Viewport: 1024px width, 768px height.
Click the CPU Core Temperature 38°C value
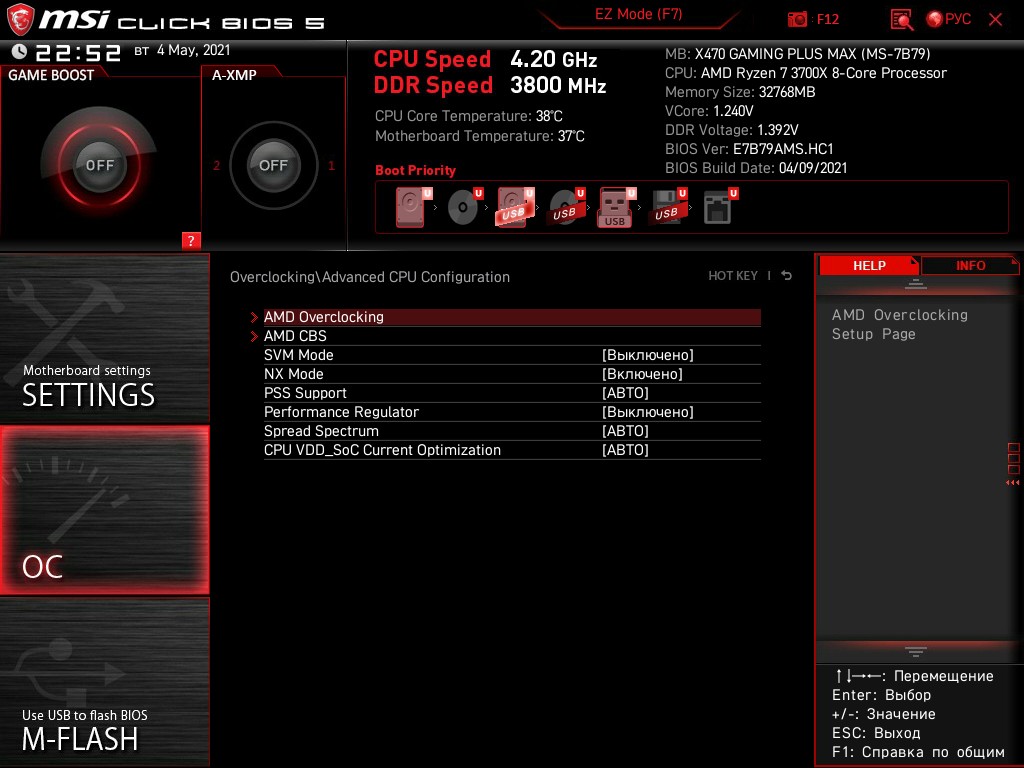tap(549, 116)
